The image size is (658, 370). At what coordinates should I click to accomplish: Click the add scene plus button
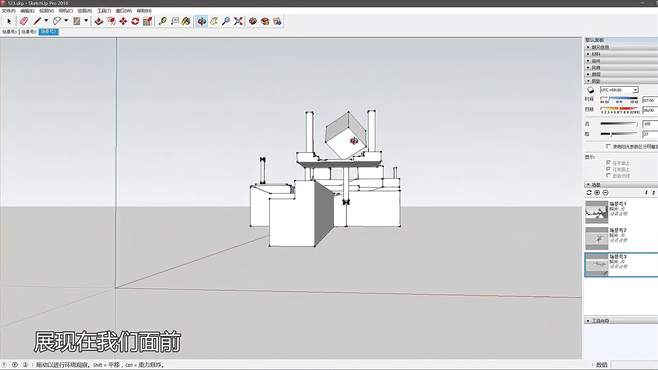coord(597,193)
